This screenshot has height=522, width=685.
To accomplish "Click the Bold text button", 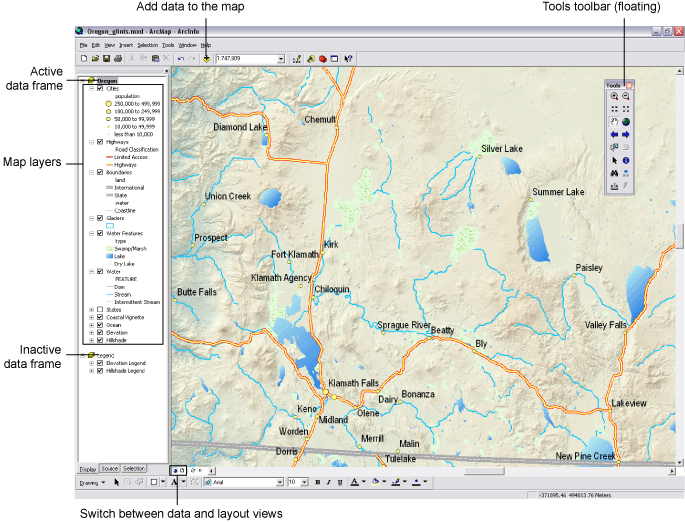I will [x=317, y=482].
